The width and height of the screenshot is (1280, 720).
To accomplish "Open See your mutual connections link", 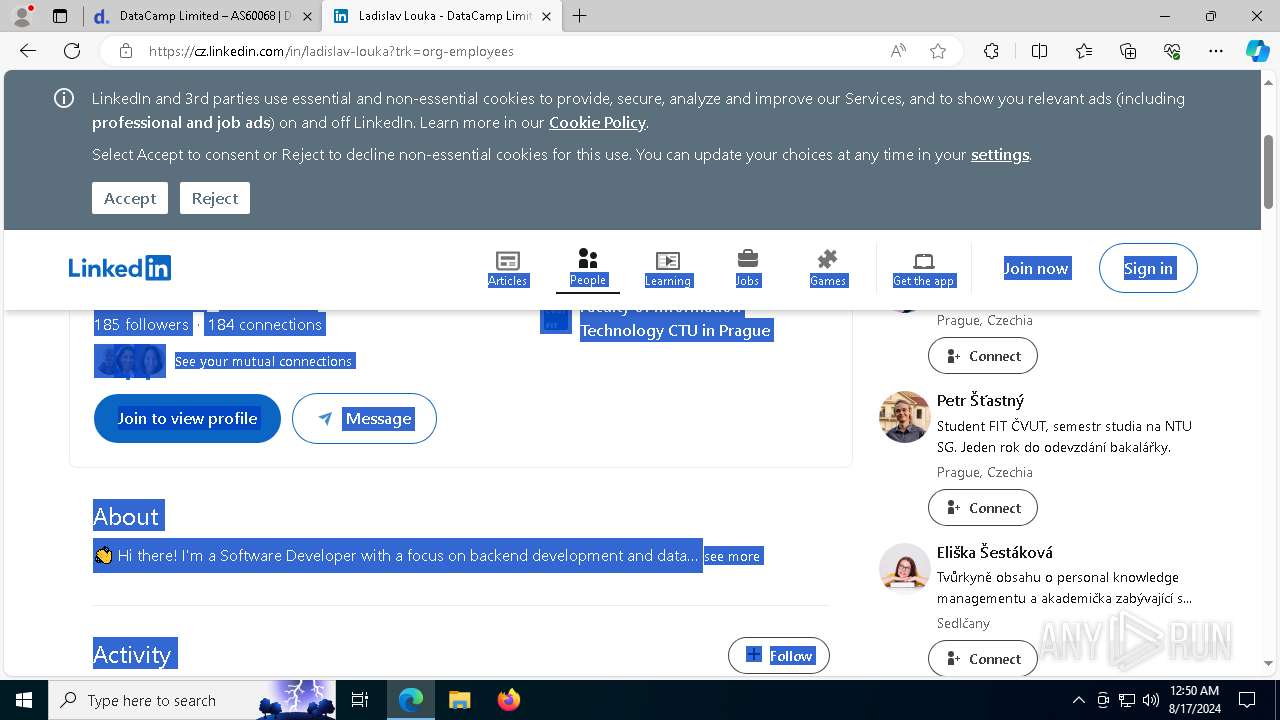I will click(263, 361).
